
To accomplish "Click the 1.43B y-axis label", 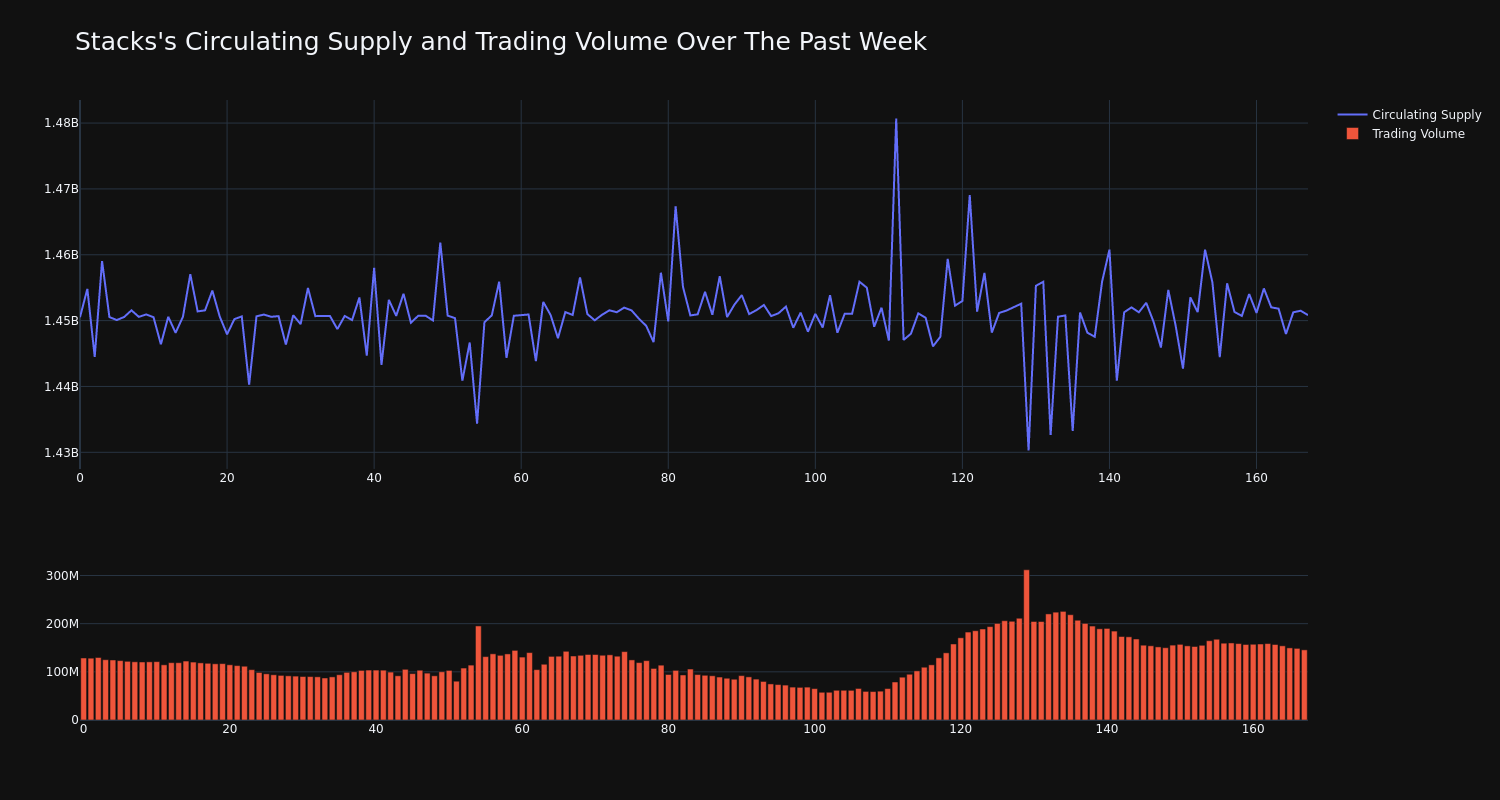I will tap(61, 453).
